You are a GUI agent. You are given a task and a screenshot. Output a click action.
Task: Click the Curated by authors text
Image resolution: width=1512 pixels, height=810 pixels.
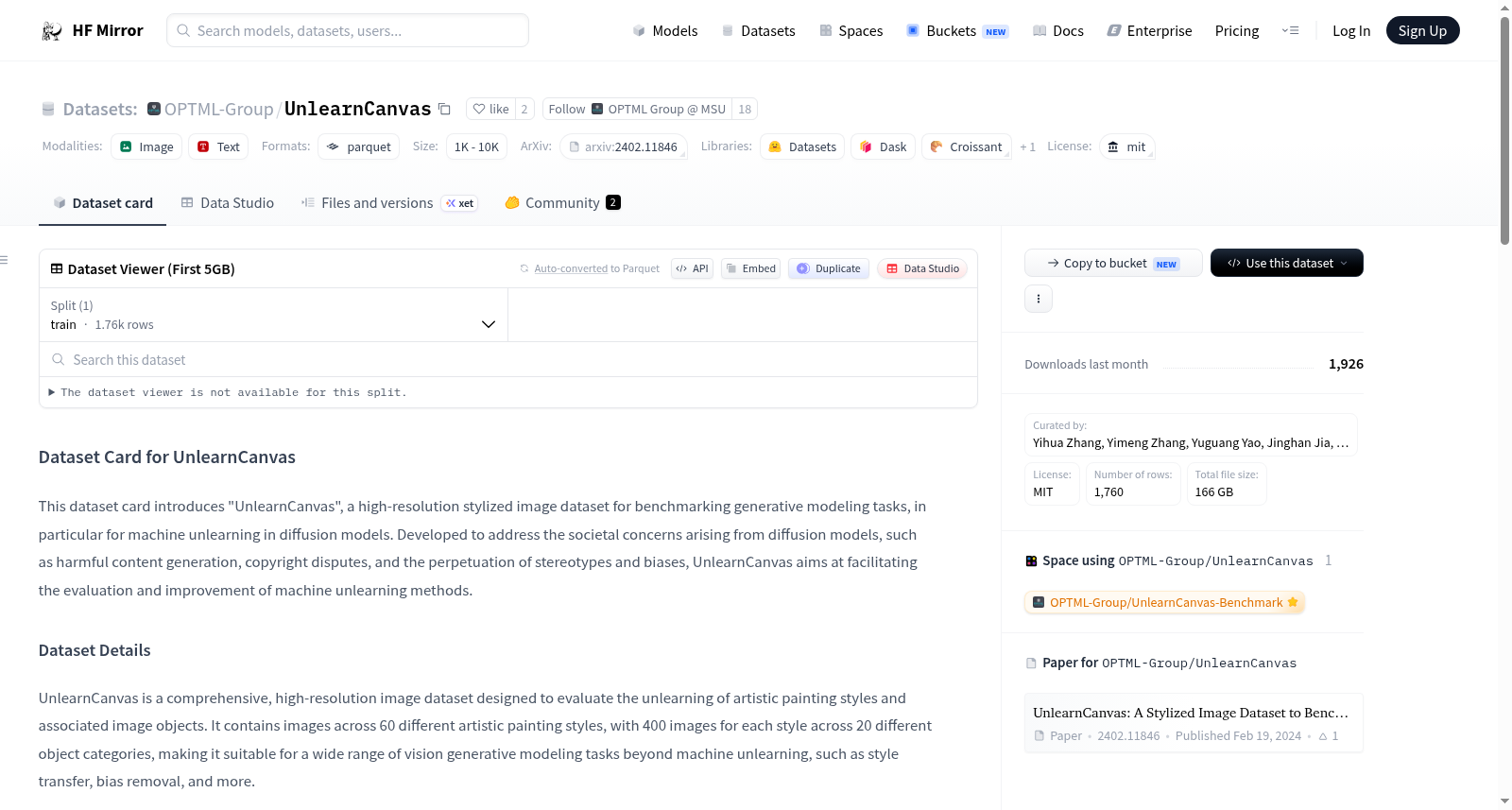[x=1191, y=442]
